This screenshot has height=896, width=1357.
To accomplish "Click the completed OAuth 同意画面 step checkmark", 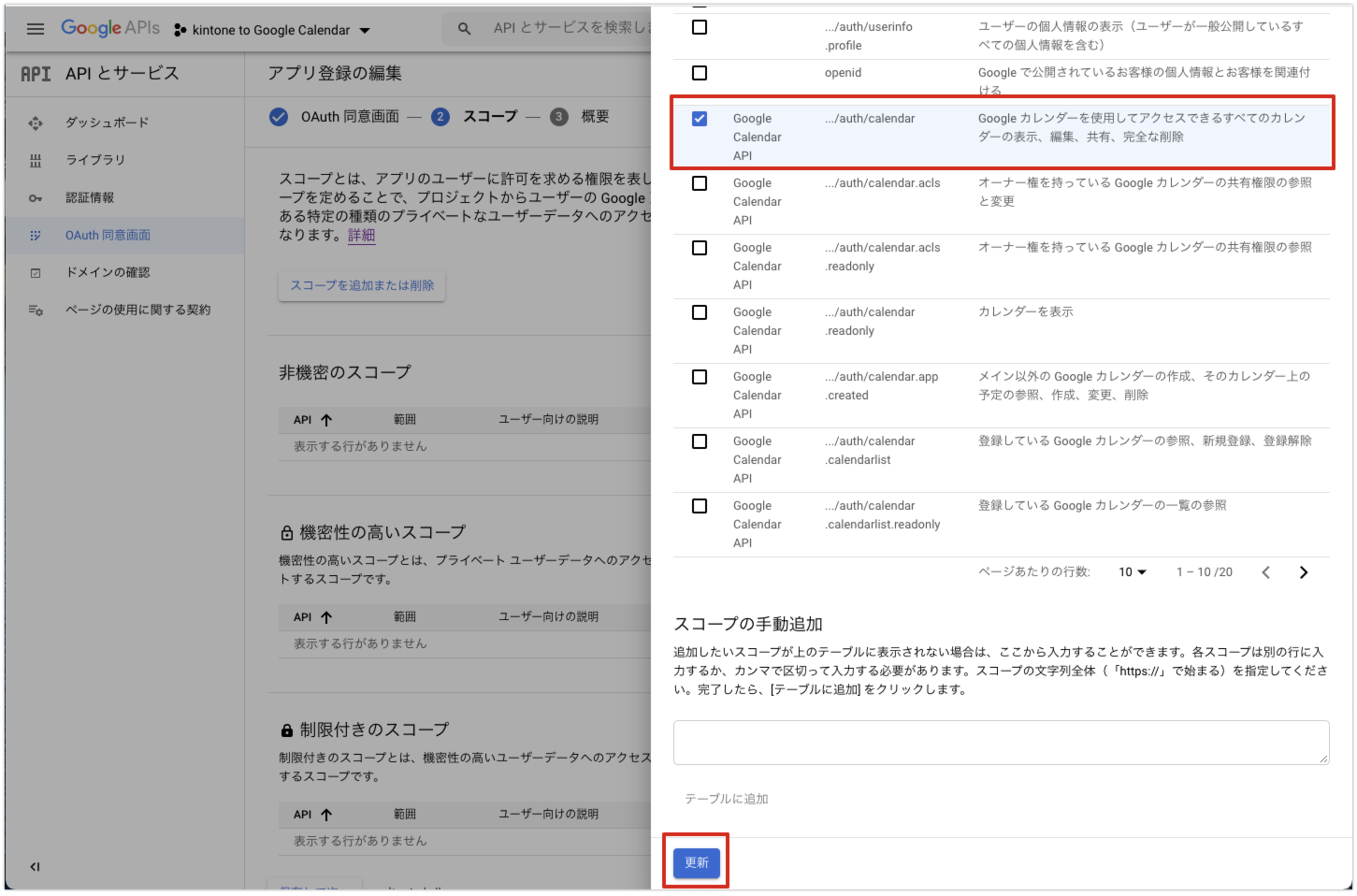I will pyautogui.click(x=279, y=117).
